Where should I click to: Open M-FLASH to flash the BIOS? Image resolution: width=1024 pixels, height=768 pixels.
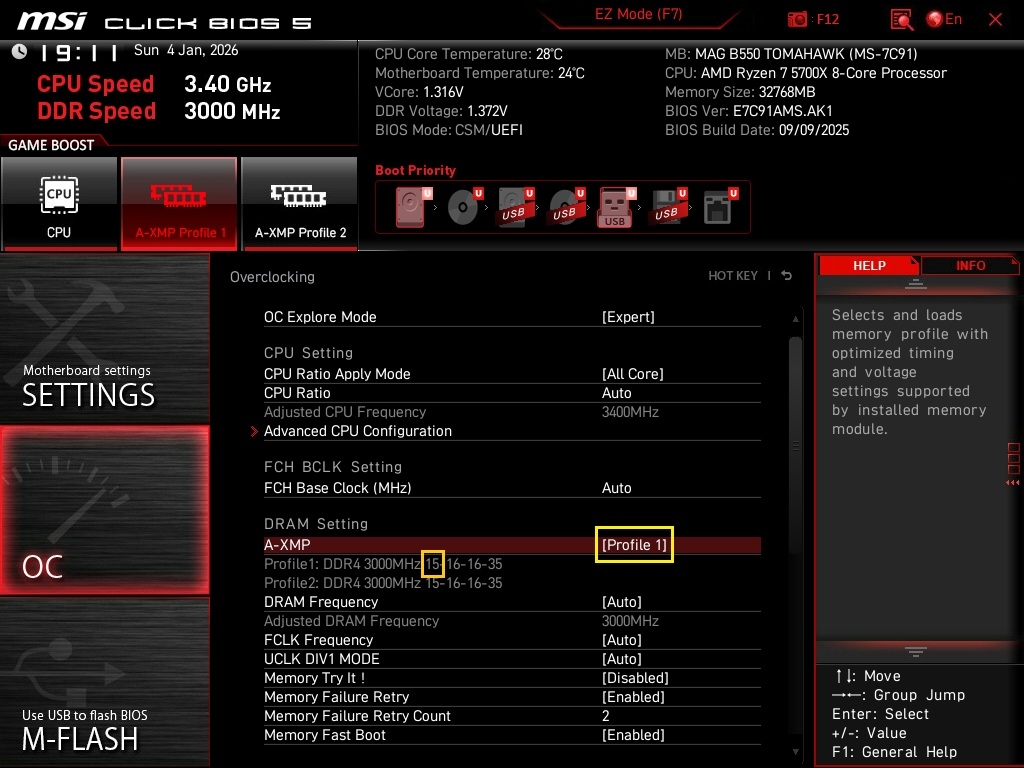coord(104,682)
